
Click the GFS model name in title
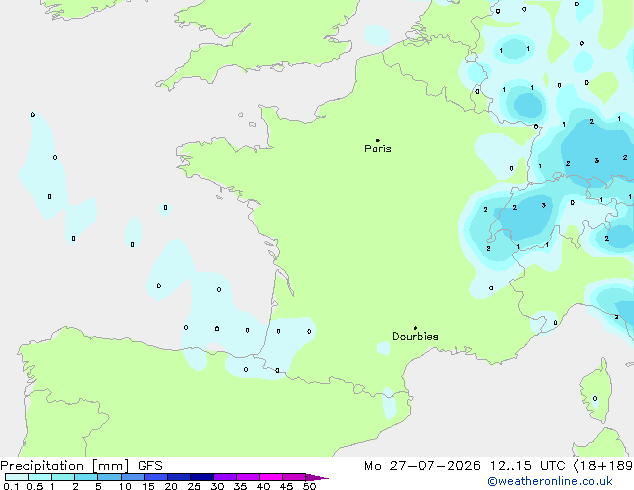tap(150, 466)
